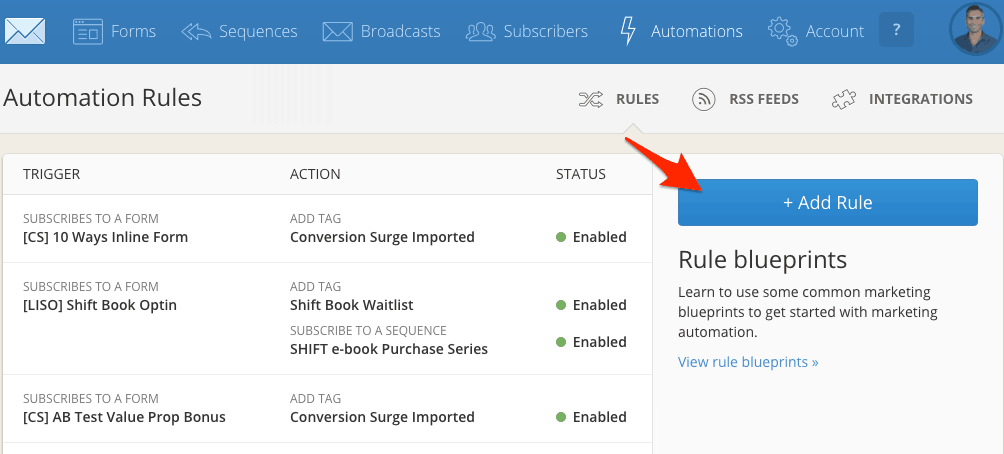Toggle Enabled status for SHIFT e-book Purchase Series
The image size is (1004, 454).
[591, 342]
